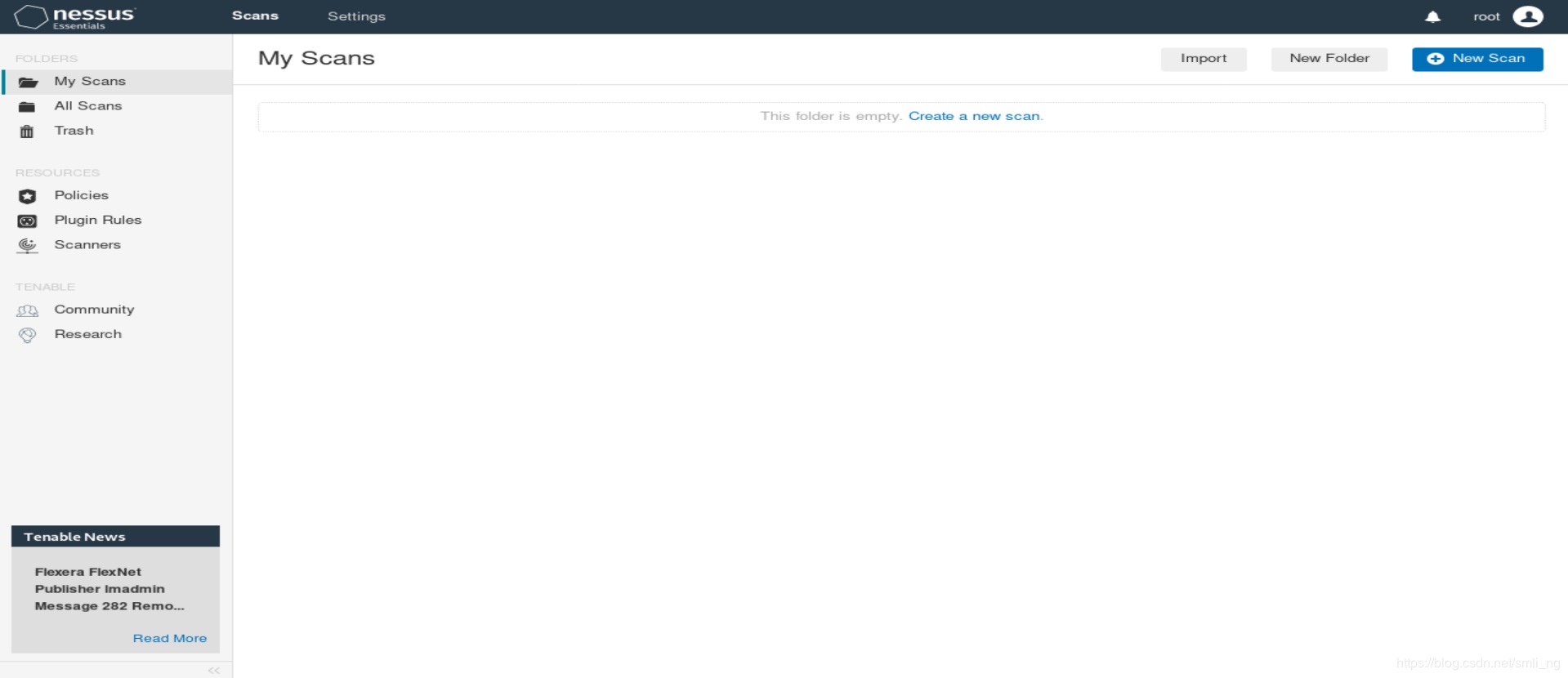The image size is (1568, 678).
Task: Open the Settings top tab
Action: 356,16
